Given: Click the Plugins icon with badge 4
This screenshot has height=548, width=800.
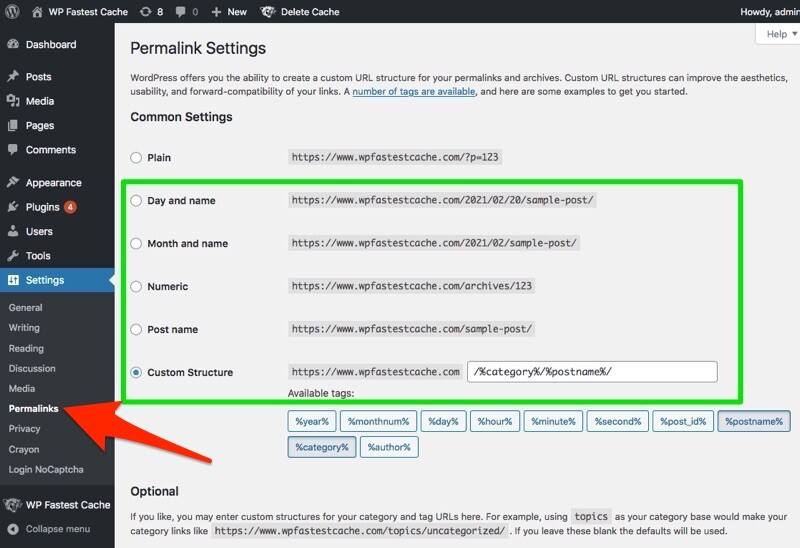Looking at the screenshot, I should (13, 207).
